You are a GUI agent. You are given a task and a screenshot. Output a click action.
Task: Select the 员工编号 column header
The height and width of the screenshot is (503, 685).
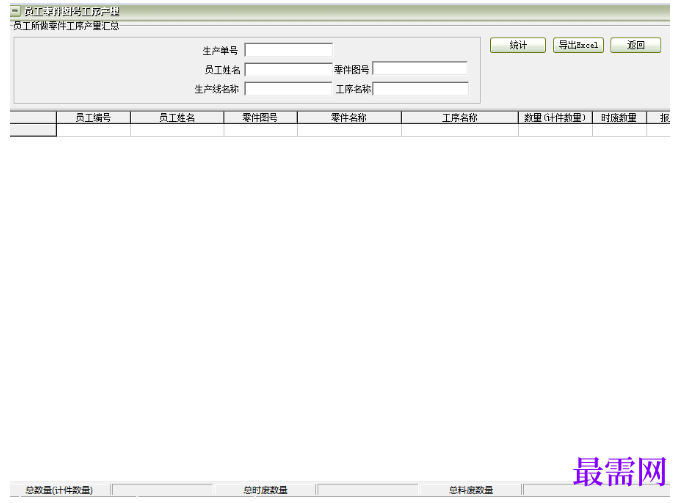point(93,118)
